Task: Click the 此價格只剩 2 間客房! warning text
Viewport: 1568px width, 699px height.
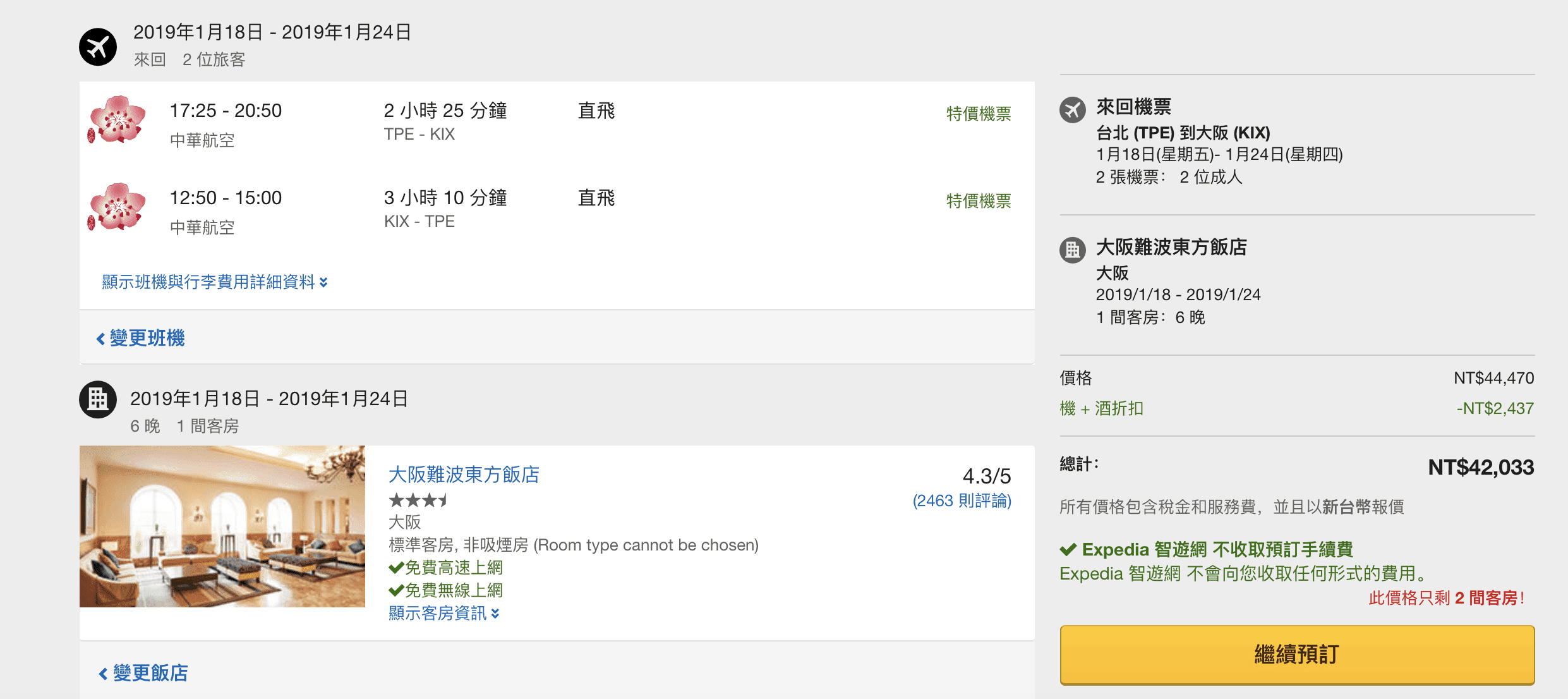Action: click(x=1447, y=598)
